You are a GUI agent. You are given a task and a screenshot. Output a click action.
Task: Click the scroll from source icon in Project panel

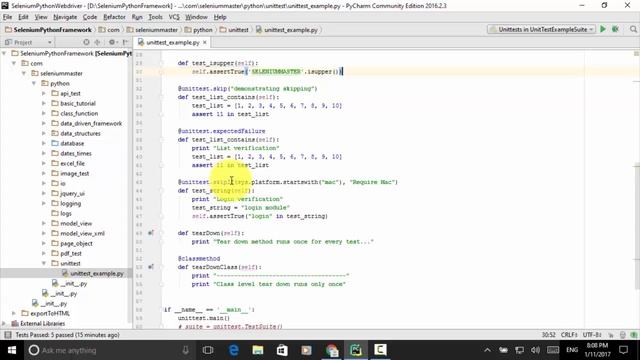point(86,42)
